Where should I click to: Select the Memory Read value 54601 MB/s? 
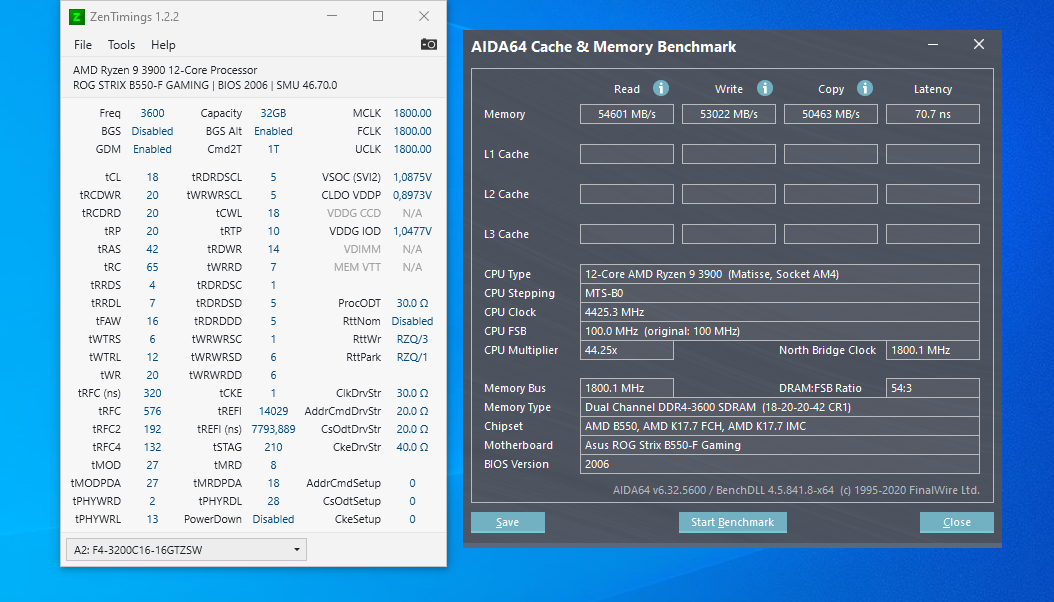tap(627, 114)
